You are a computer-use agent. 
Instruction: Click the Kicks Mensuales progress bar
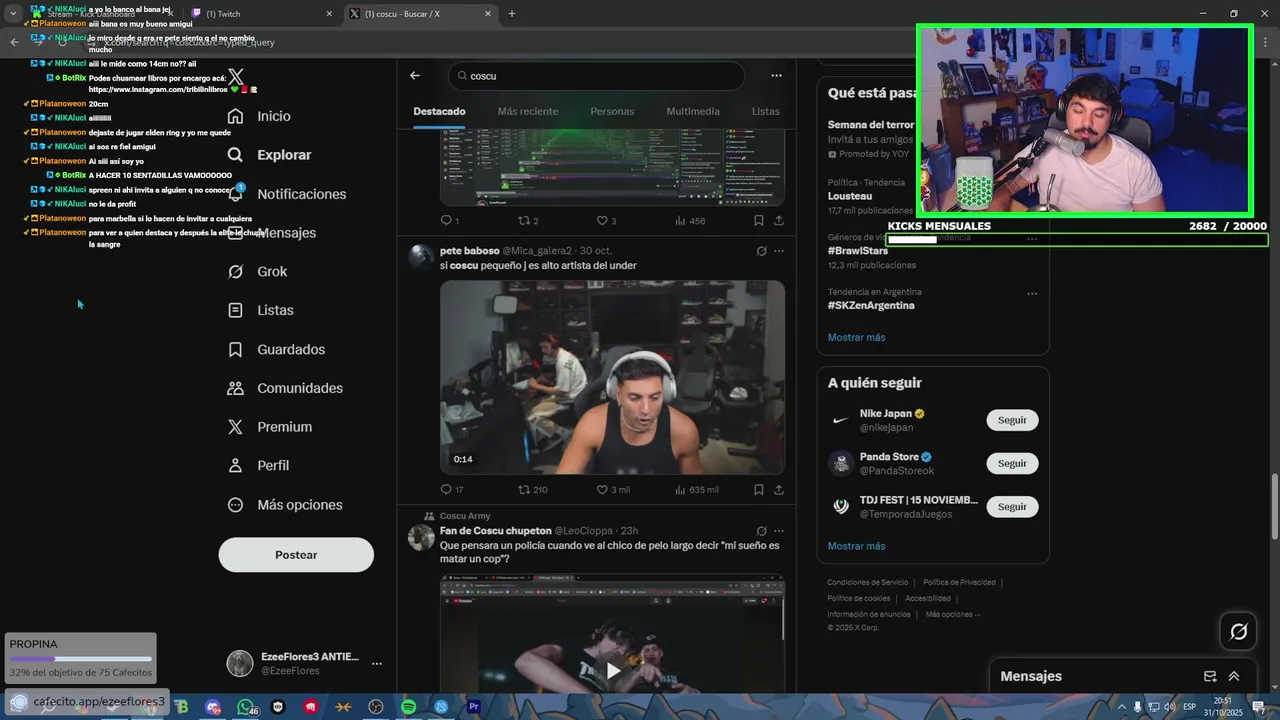click(x=1077, y=240)
